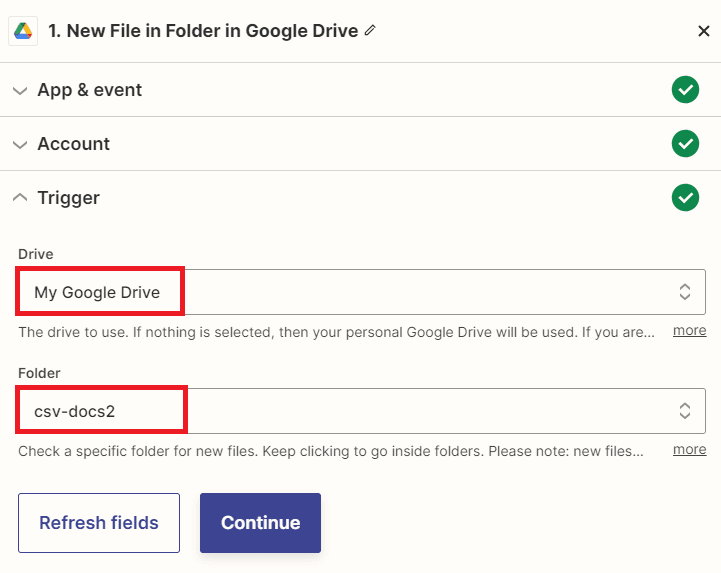721x573 pixels.
Task: Click the Account green checkmark icon
Action: (685, 144)
